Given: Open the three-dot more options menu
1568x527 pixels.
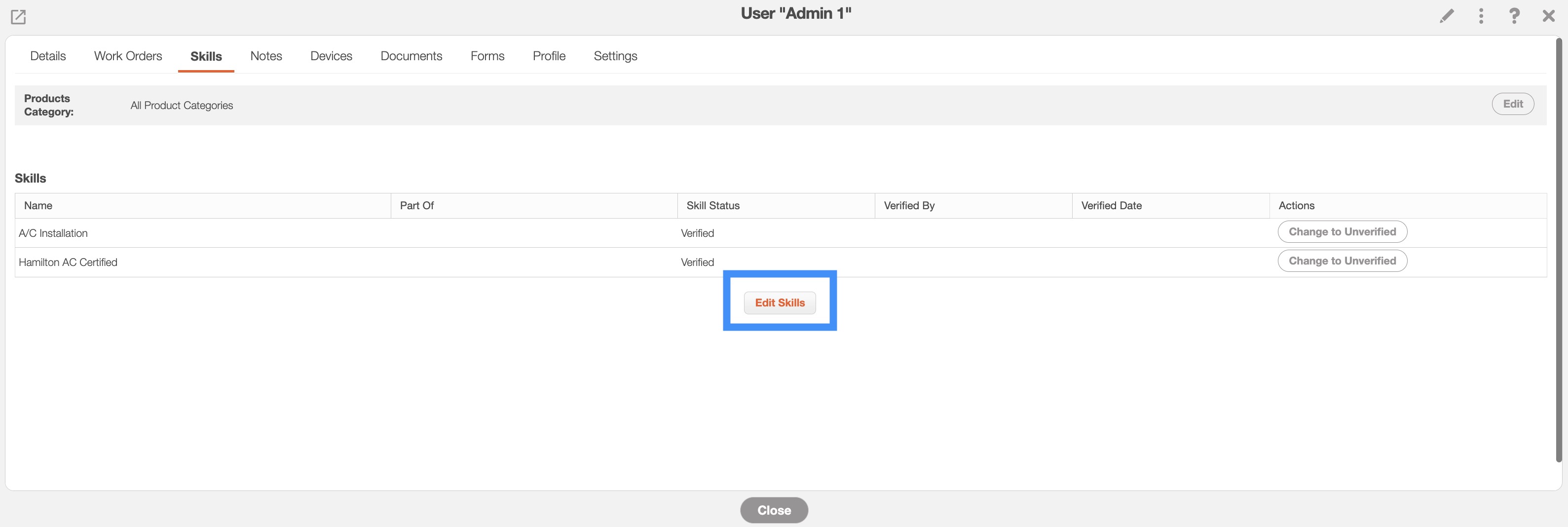Looking at the screenshot, I should pos(1481,16).
